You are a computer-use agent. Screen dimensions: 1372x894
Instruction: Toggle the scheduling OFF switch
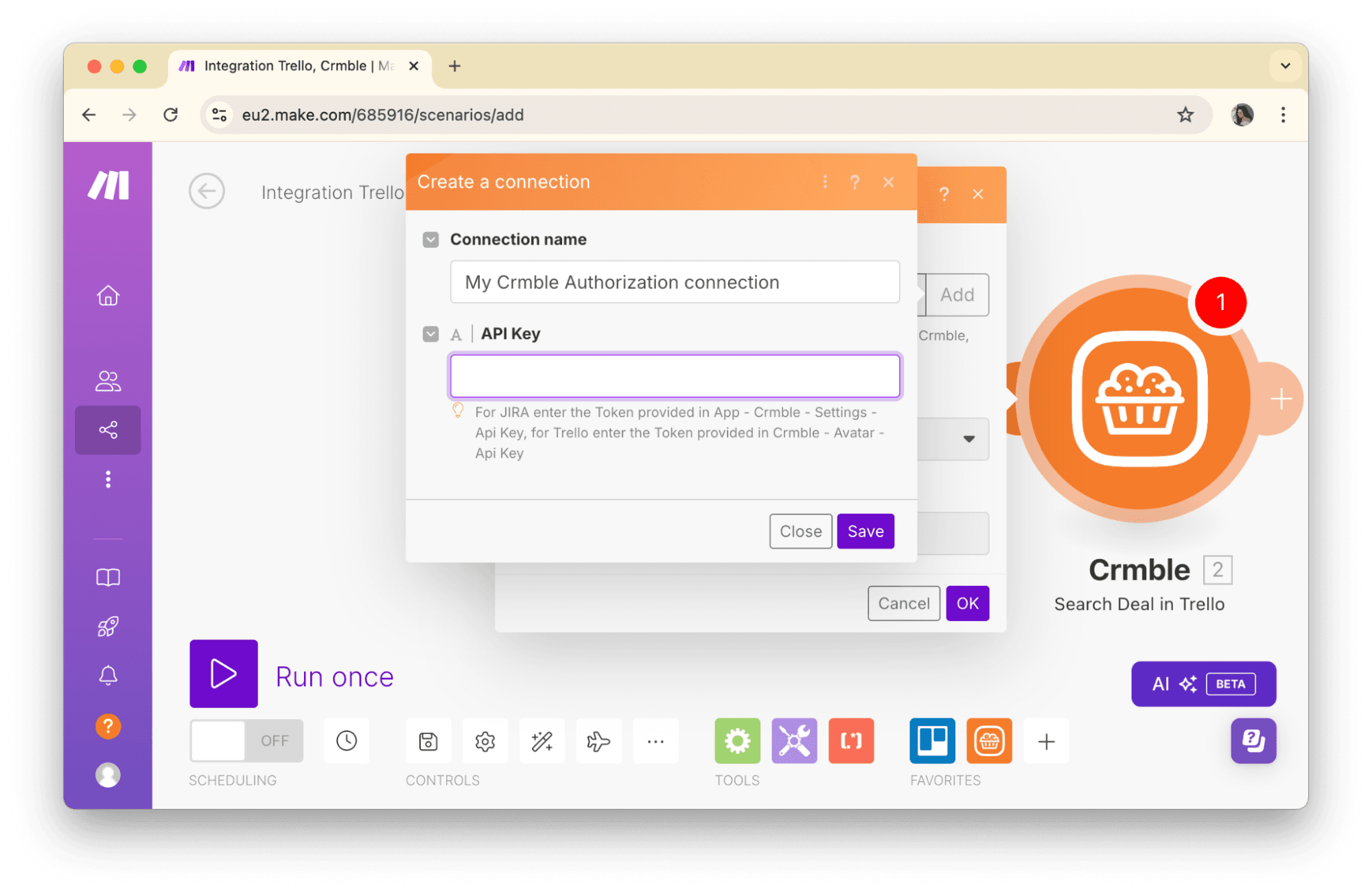pyautogui.click(x=246, y=740)
